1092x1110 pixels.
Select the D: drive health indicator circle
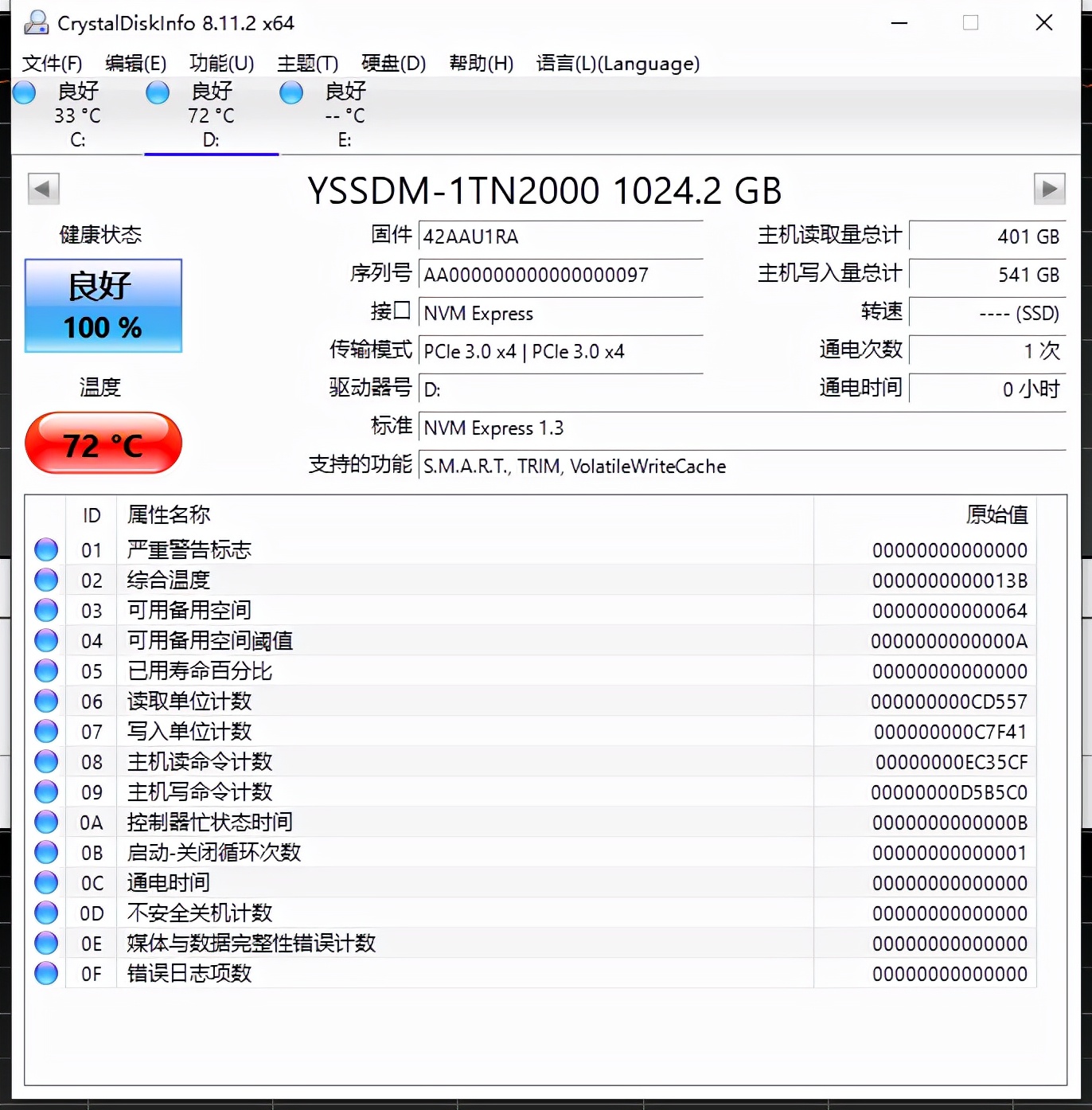(x=157, y=92)
